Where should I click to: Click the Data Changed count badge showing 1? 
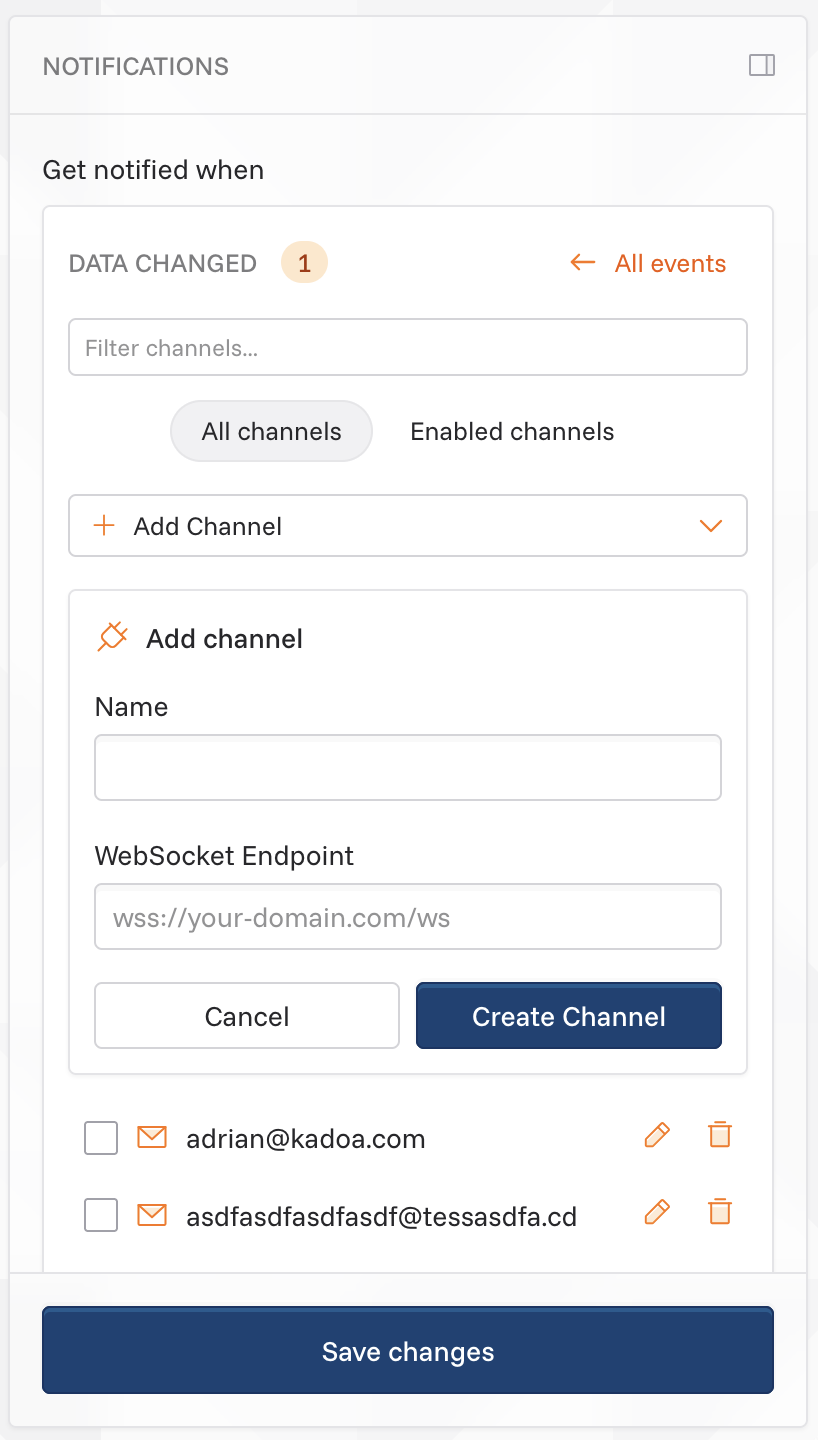click(305, 263)
